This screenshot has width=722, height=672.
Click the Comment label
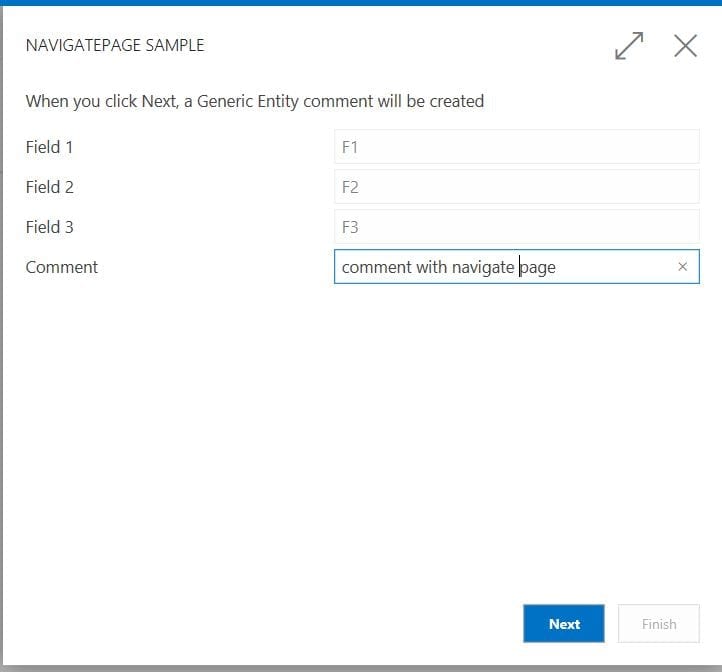click(x=62, y=267)
